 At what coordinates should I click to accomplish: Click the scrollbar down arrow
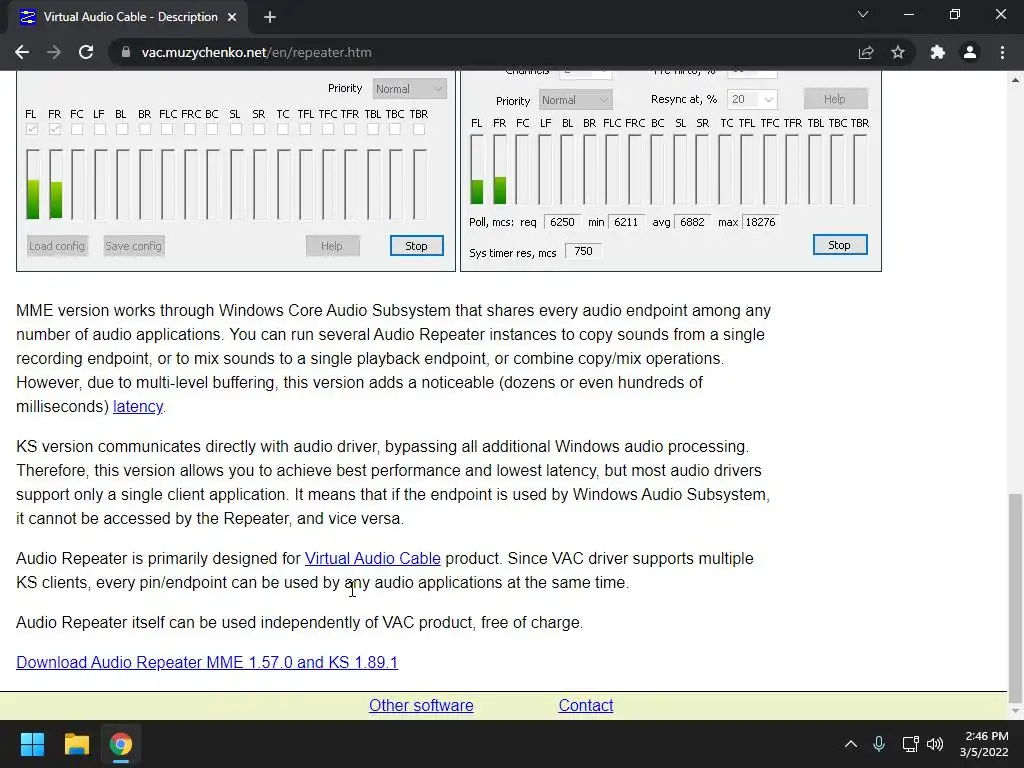point(1016,711)
